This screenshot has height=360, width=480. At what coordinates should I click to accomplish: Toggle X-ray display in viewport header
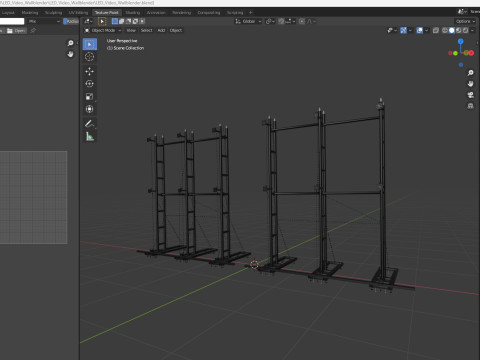(x=435, y=30)
